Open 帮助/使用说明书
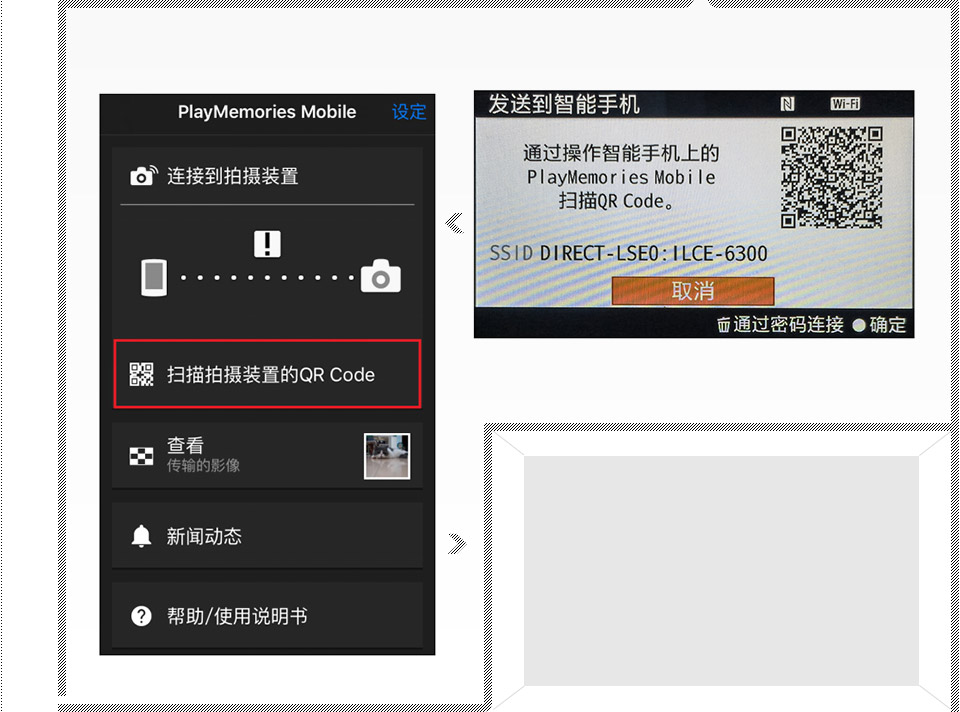 pos(236,616)
